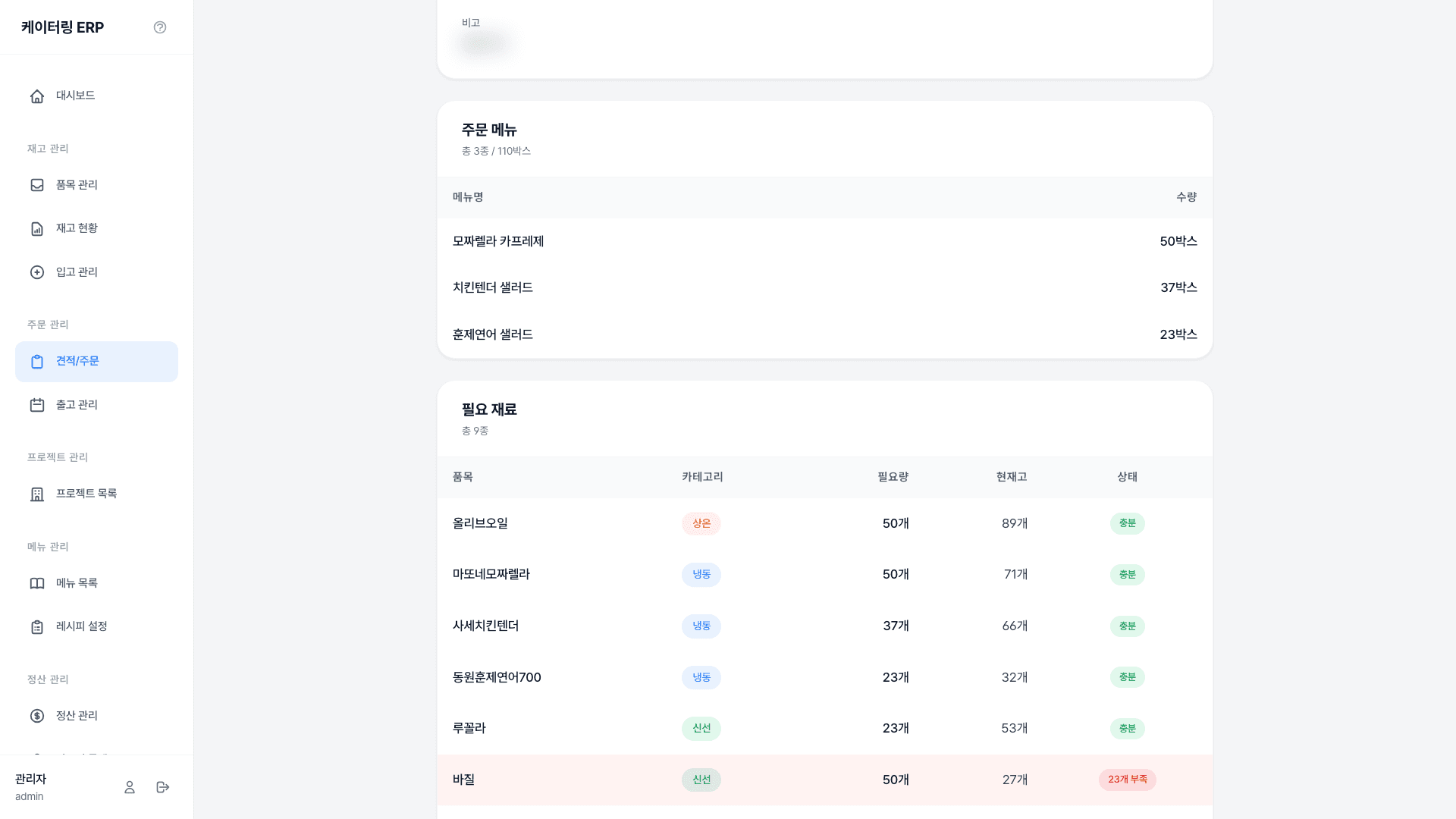The image size is (1456, 819).
Task: Open the 대시보드 home icon
Action: coord(37,96)
